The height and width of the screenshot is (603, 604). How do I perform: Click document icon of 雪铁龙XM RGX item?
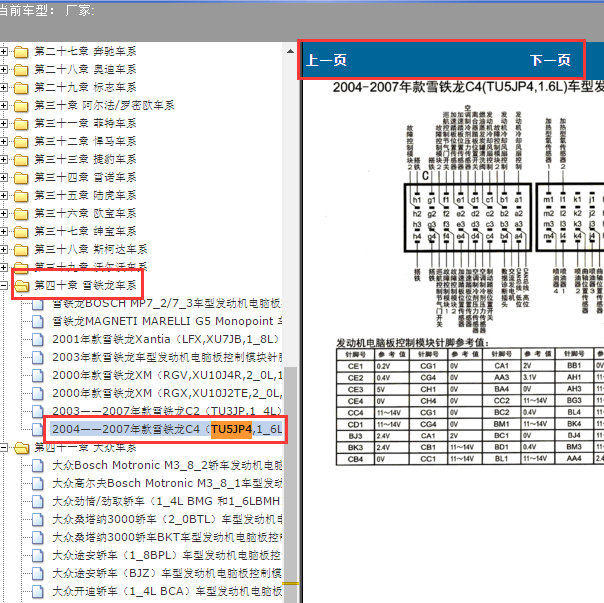point(38,393)
